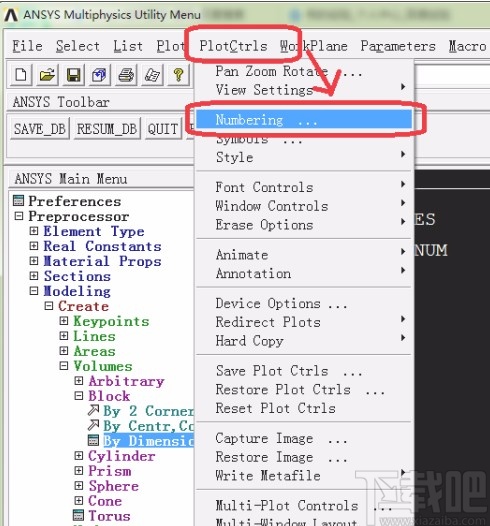Screen dimensions: 490x526
Task: Expand the Lines tree node
Action: (x=64, y=335)
